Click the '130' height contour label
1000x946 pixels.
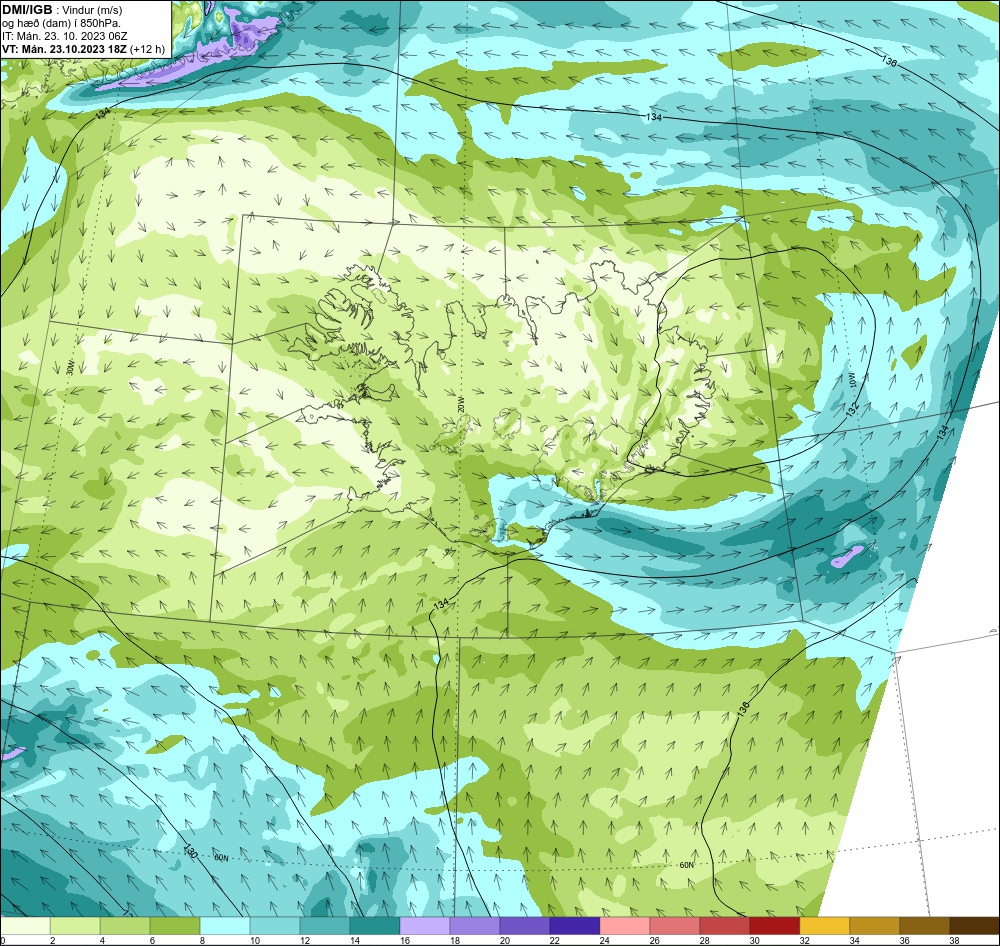click(189, 851)
